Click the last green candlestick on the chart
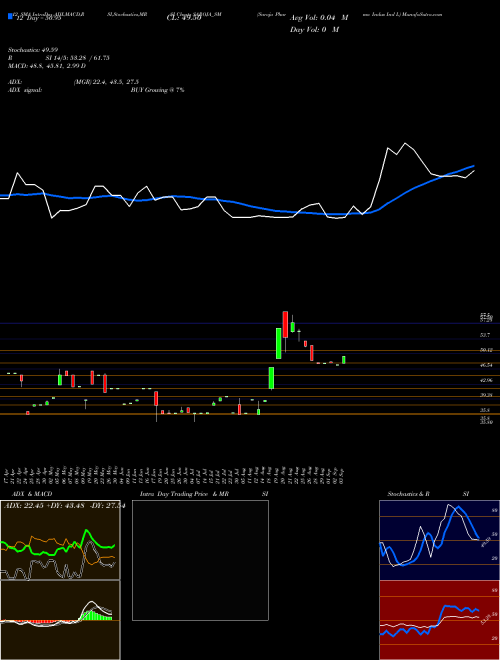The width and height of the screenshot is (500, 660). [344, 360]
